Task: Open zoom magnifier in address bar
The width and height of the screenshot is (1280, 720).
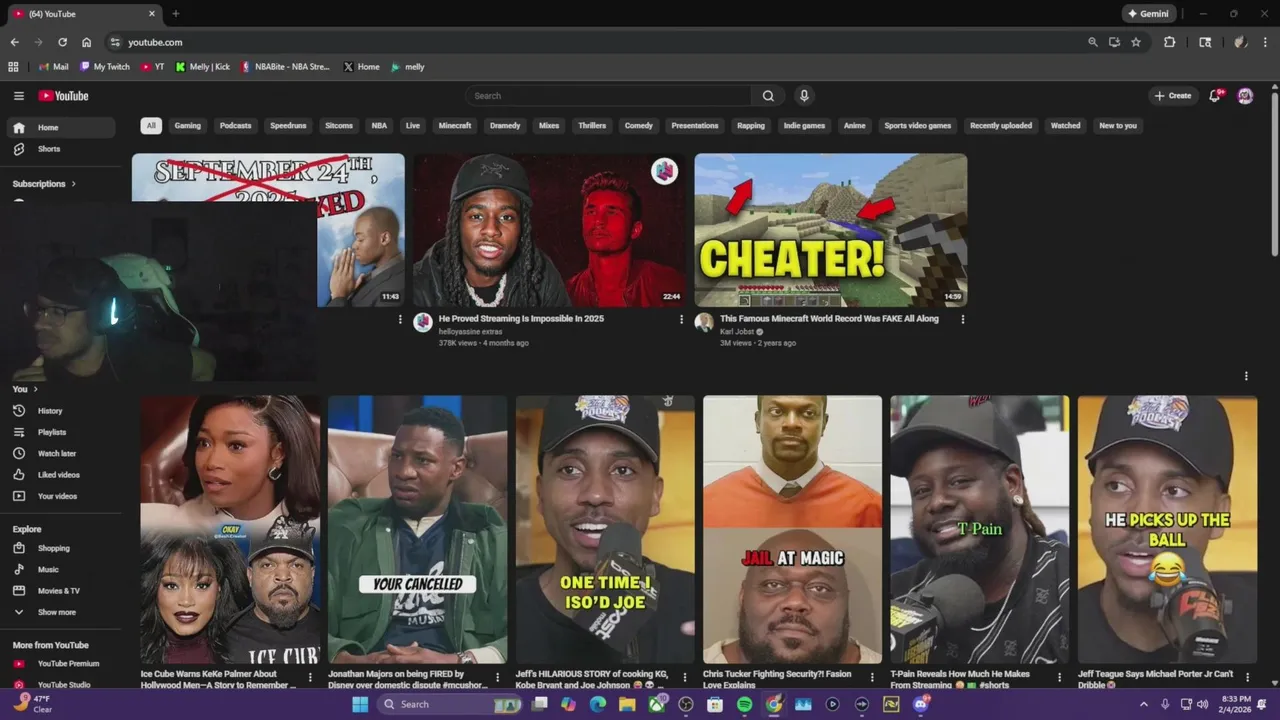Action: (x=1092, y=42)
